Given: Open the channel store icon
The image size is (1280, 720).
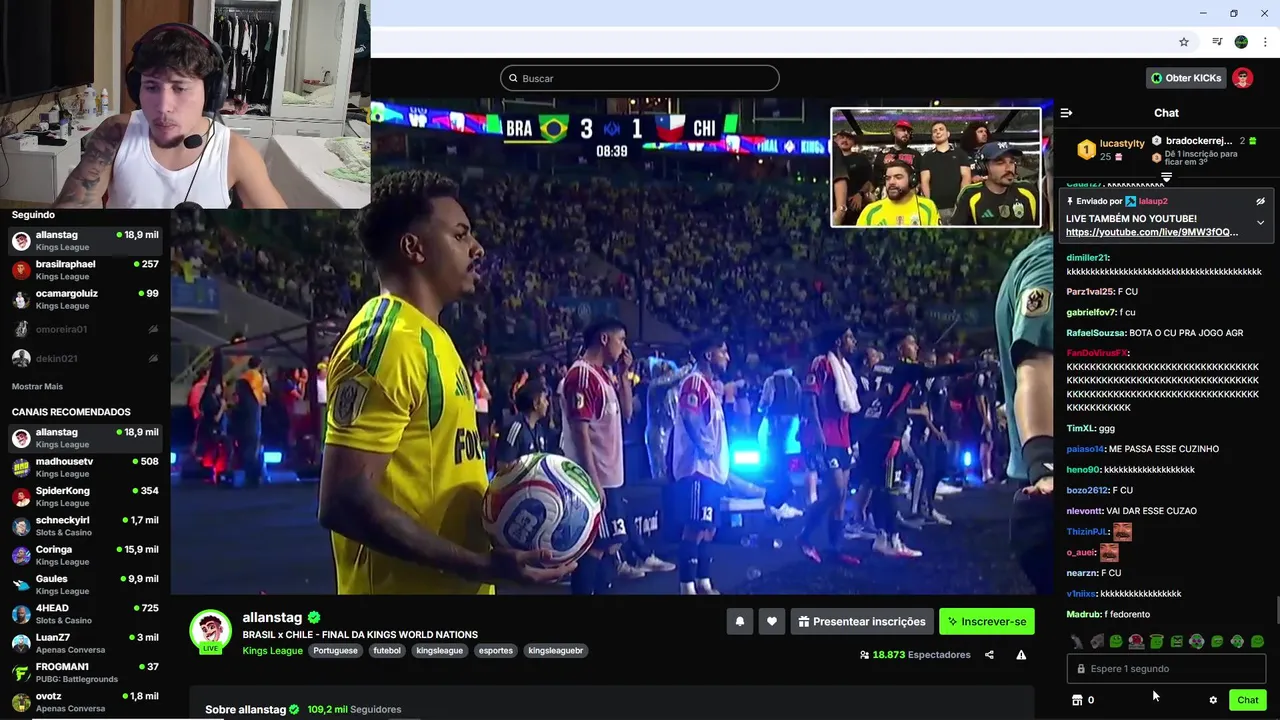Looking at the screenshot, I should [1077, 700].
